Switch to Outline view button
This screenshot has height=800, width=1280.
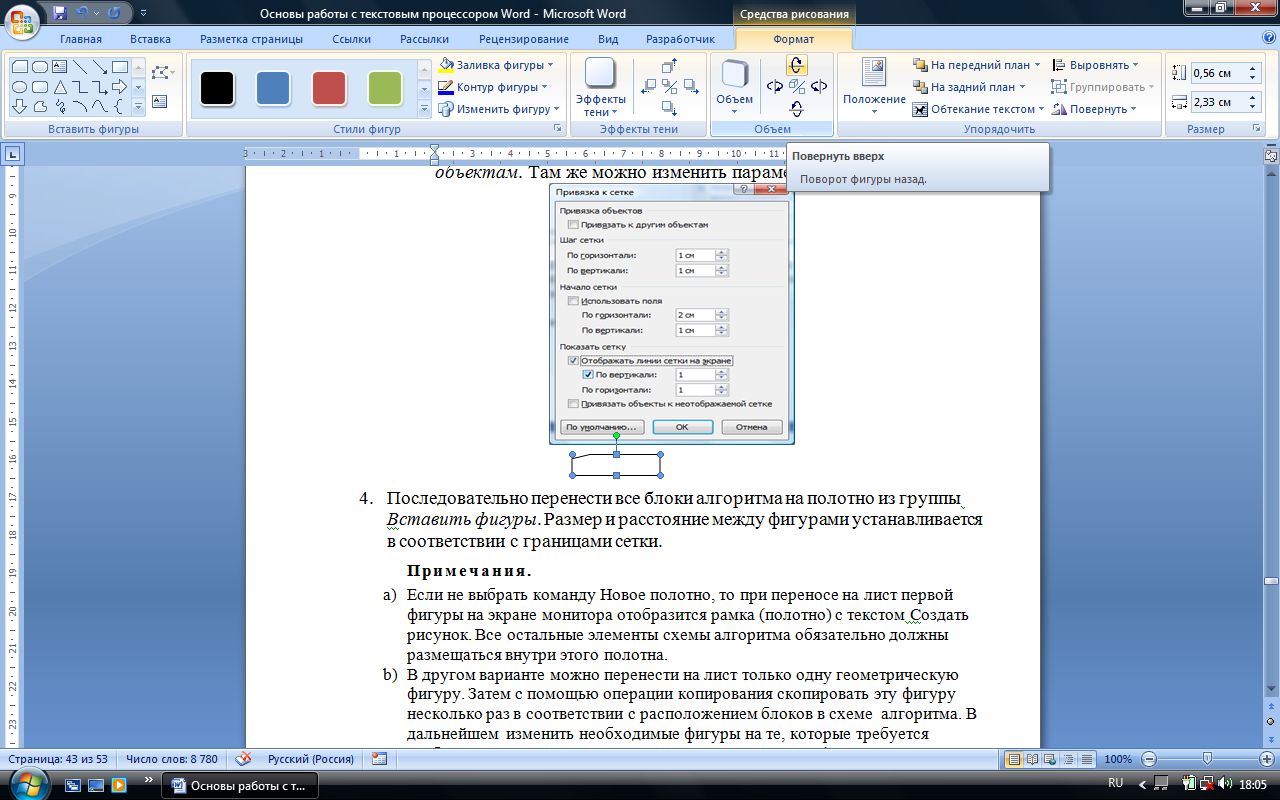coord(1066,759)
